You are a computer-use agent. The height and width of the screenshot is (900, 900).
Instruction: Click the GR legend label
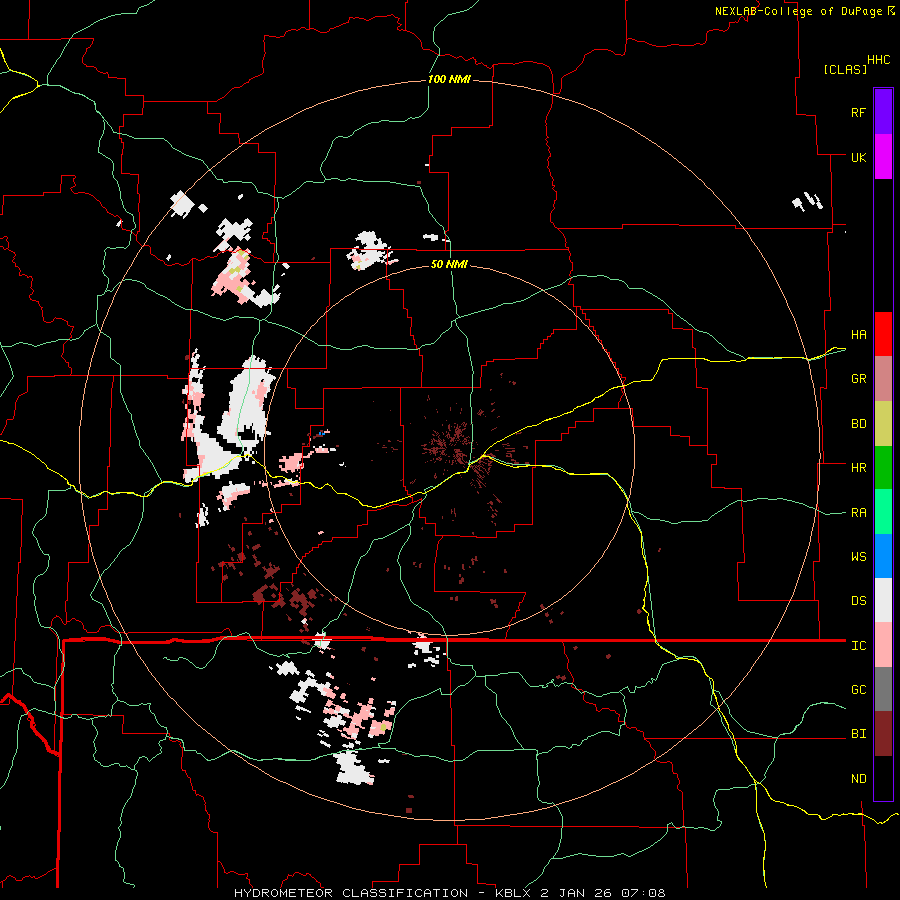(858, 379)
